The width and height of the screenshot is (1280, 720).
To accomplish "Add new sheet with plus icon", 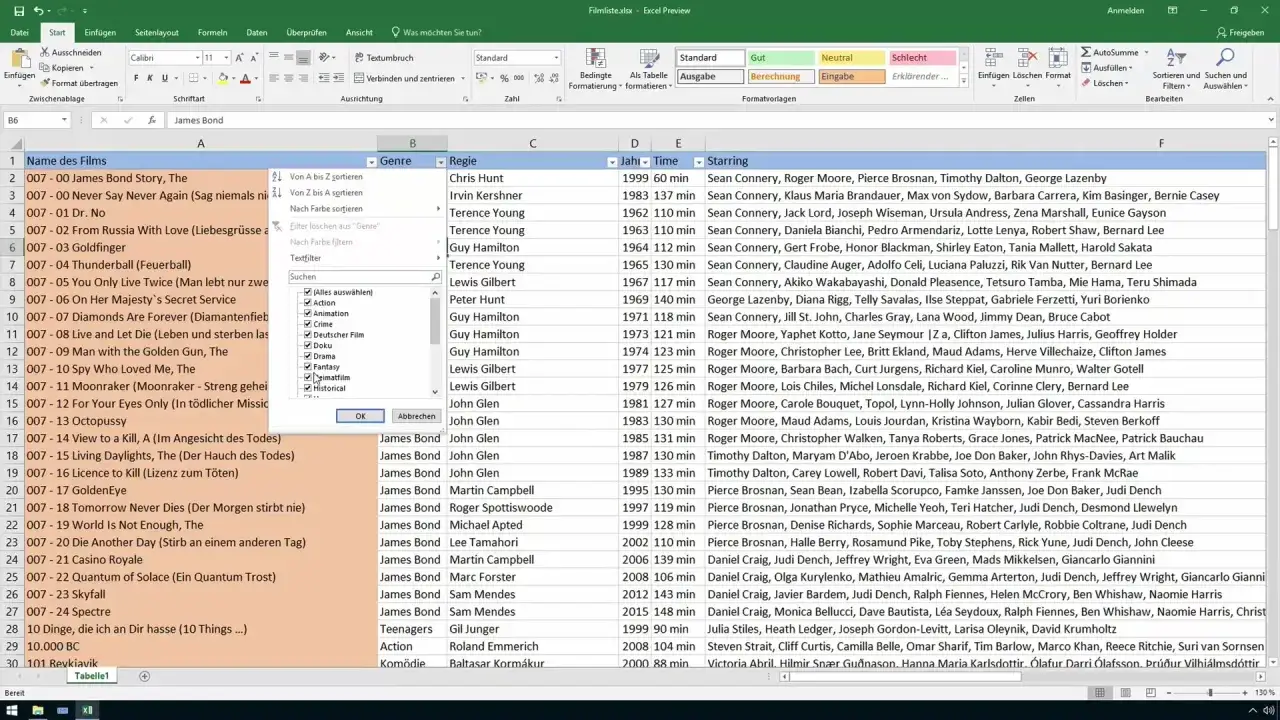I will [x=144, y=676].
